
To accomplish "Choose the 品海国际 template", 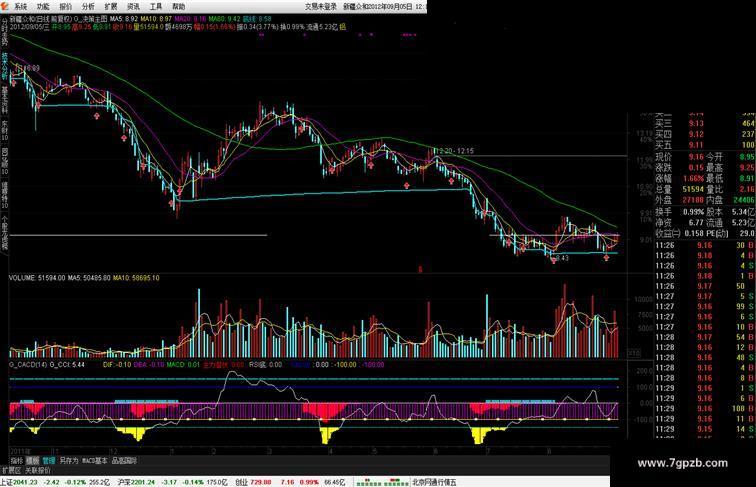I will (124, 461).
